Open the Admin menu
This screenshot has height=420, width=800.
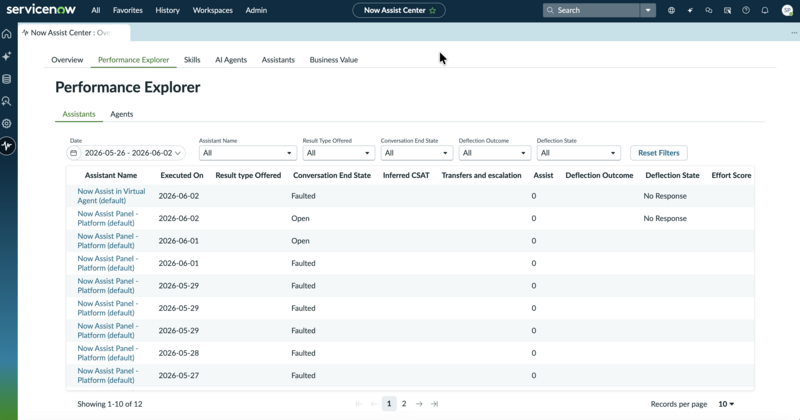tap(256, 10)
